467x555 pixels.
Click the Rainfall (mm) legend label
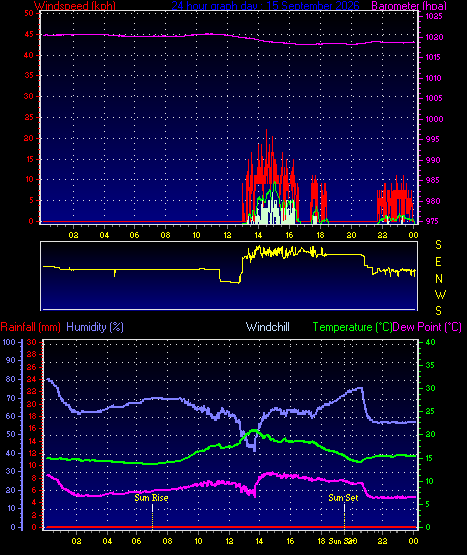tap(30, 327)
